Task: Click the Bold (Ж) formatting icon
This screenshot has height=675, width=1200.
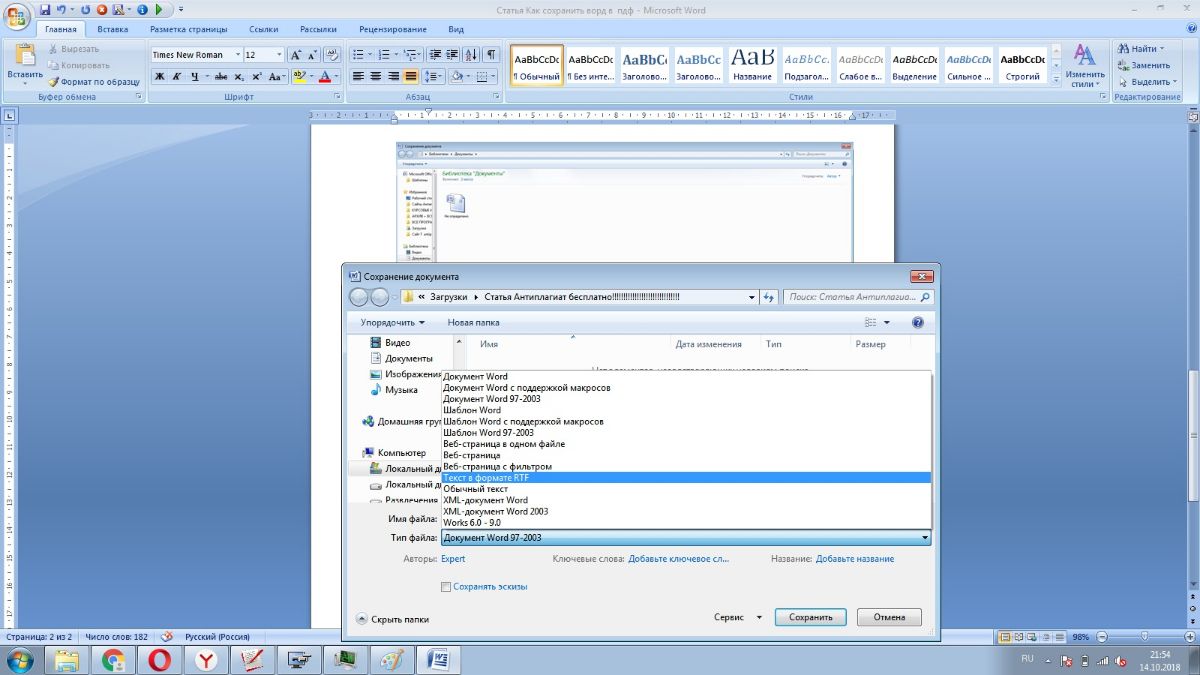Action: pyautogui.click(x=159, y=77)
